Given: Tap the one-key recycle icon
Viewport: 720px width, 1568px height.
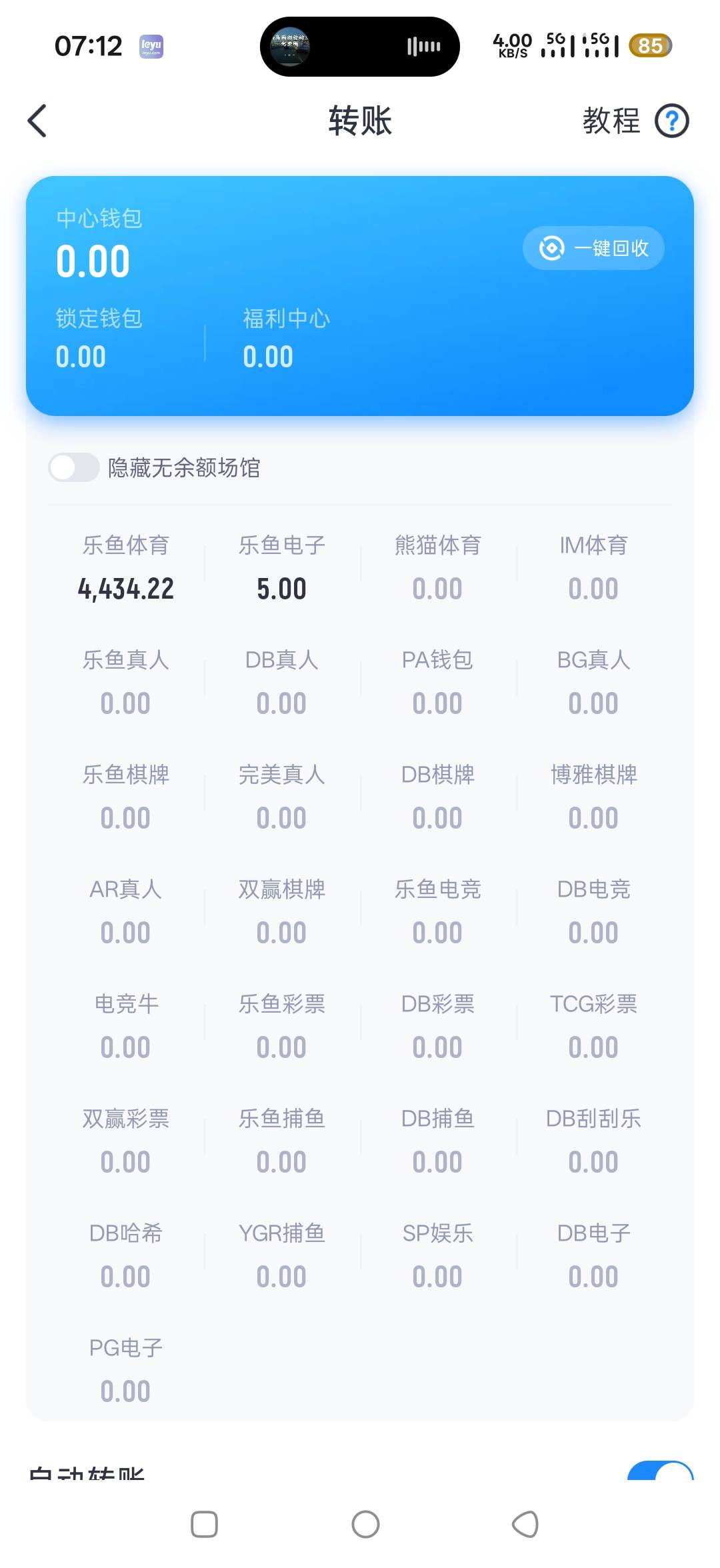Looking at the screenshot, I should (552, 248).
